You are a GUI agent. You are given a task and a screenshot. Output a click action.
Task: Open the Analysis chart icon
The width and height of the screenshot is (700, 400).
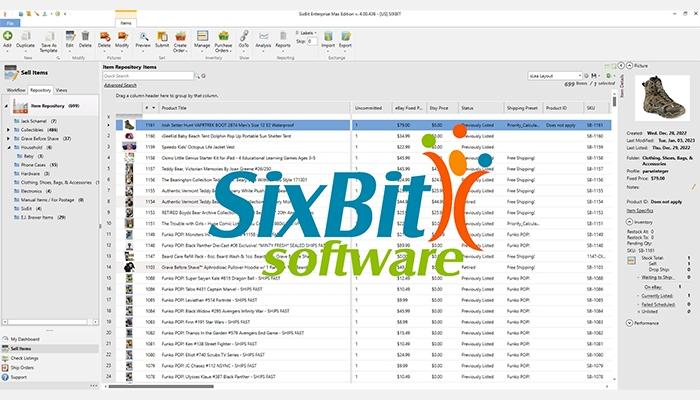coord(263,36)
